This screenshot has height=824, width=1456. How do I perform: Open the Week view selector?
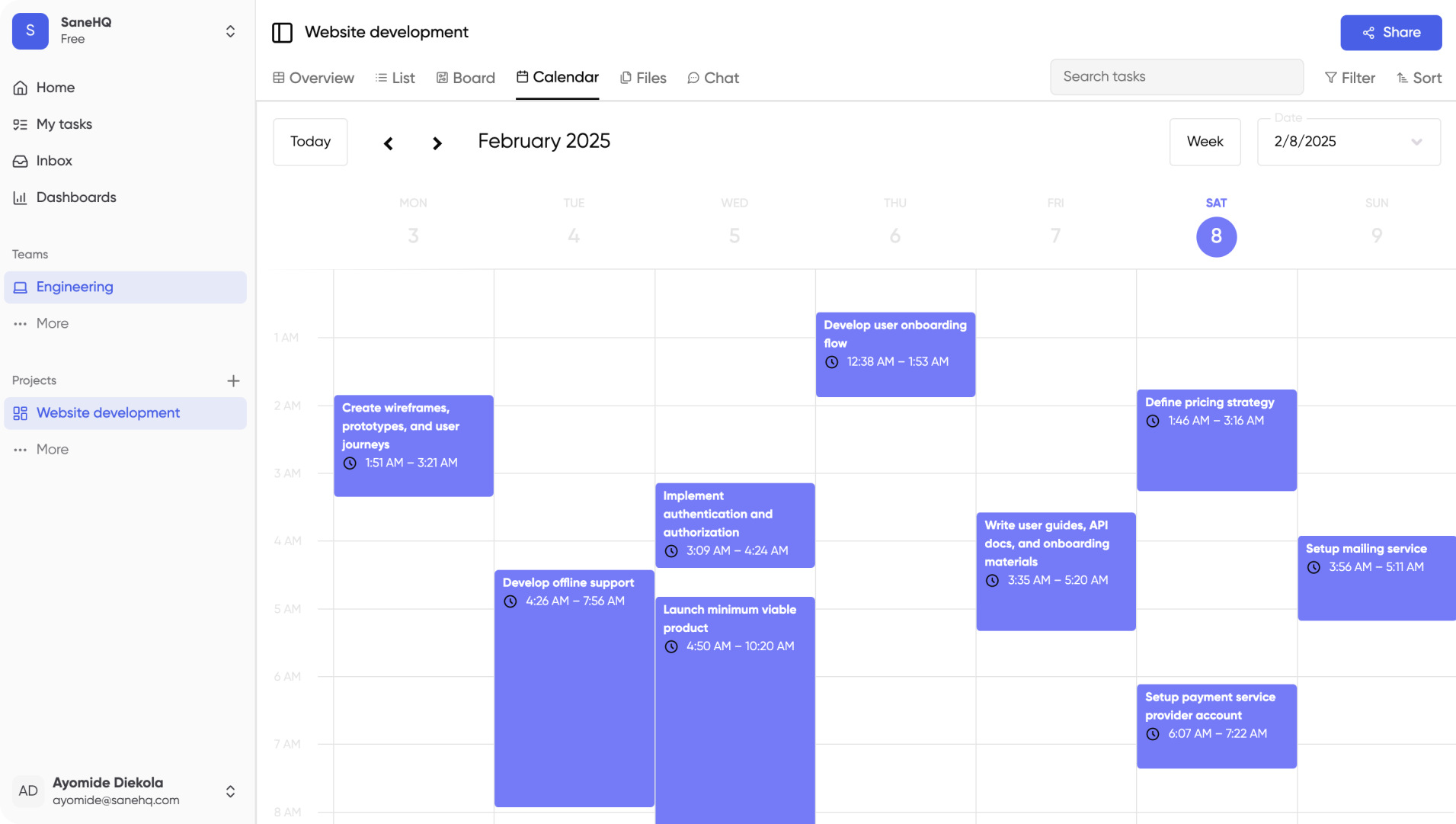1205,142
